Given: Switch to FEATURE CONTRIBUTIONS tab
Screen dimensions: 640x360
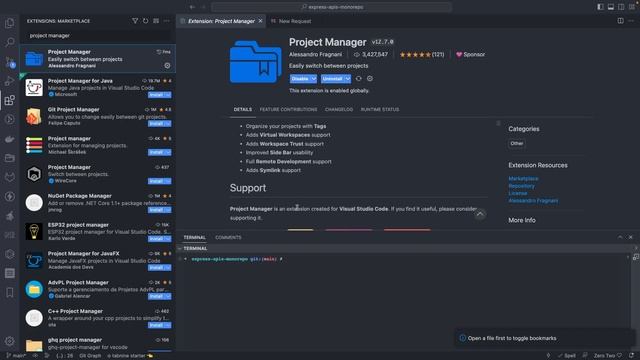Looking at the screenshot, I should pyautogui.click(x=288, y=109).
